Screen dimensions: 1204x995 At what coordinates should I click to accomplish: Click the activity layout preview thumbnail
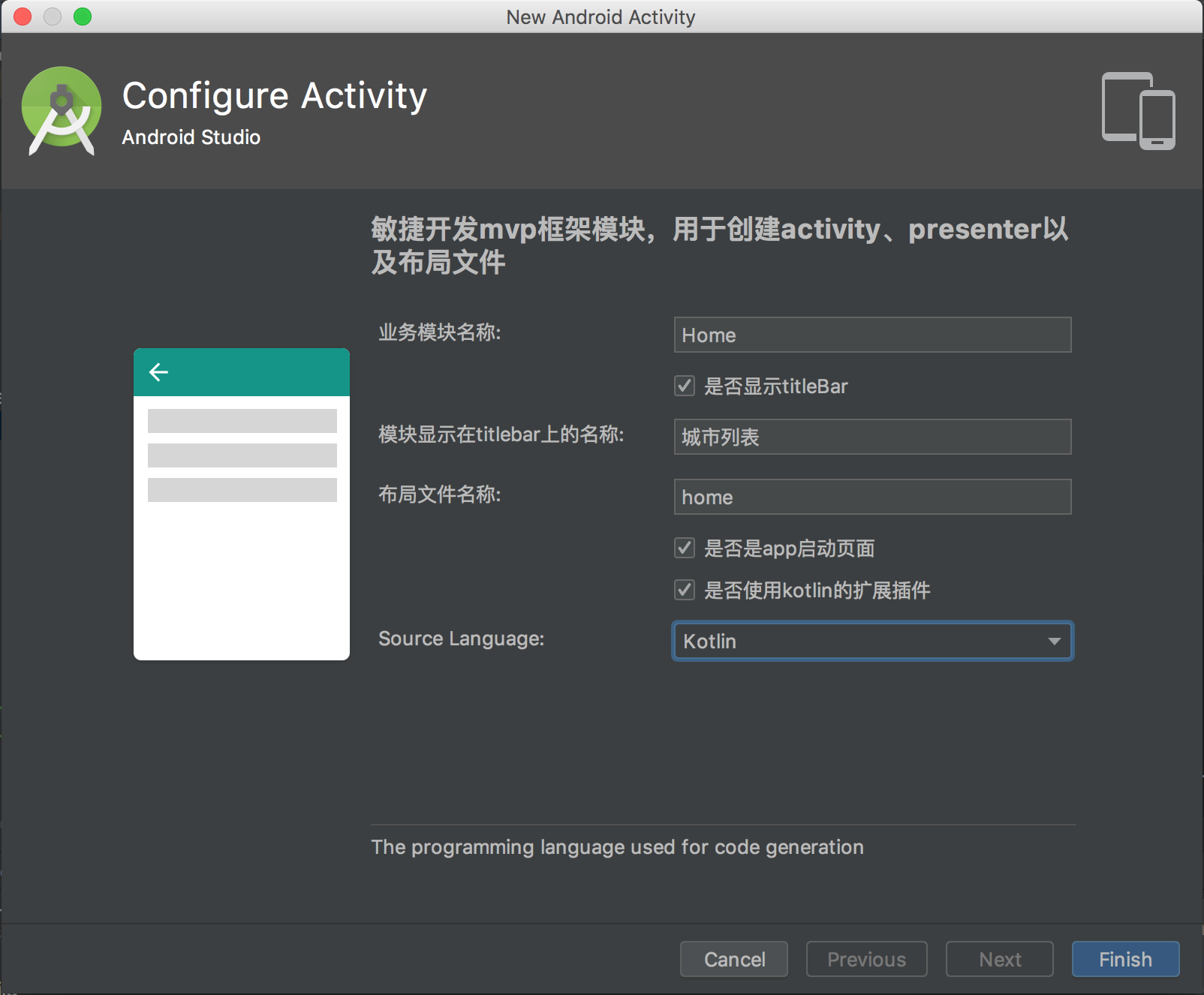pos(242,504)
